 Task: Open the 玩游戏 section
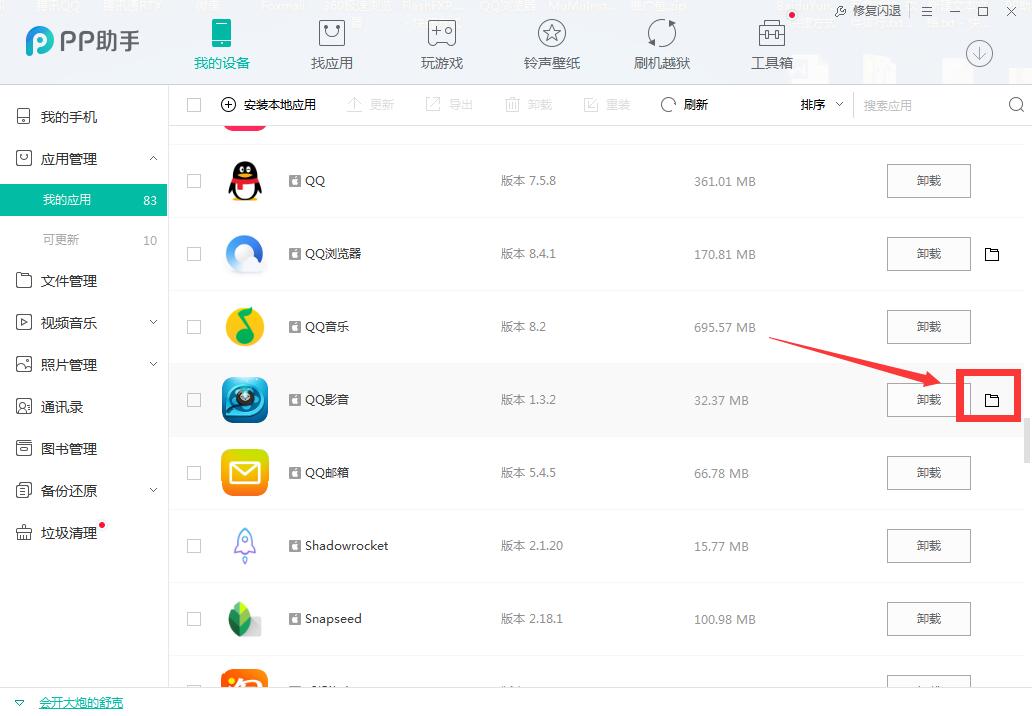point(442,44)
